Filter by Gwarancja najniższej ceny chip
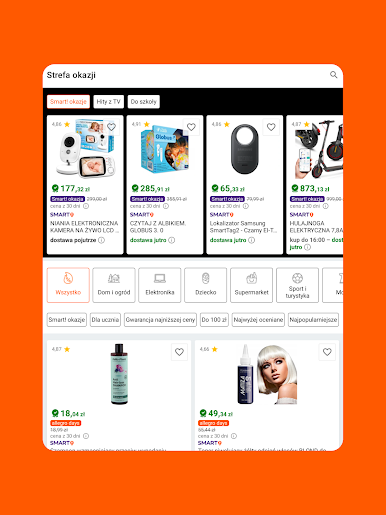 click(160, 320)
